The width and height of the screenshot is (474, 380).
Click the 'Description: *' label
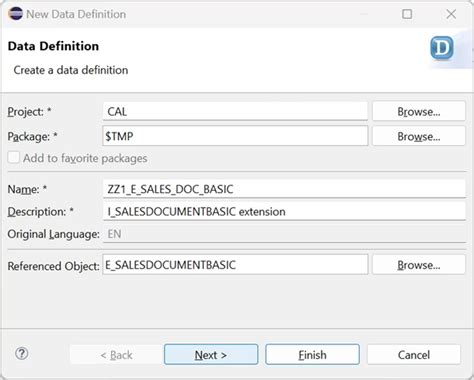coord(40,212)
